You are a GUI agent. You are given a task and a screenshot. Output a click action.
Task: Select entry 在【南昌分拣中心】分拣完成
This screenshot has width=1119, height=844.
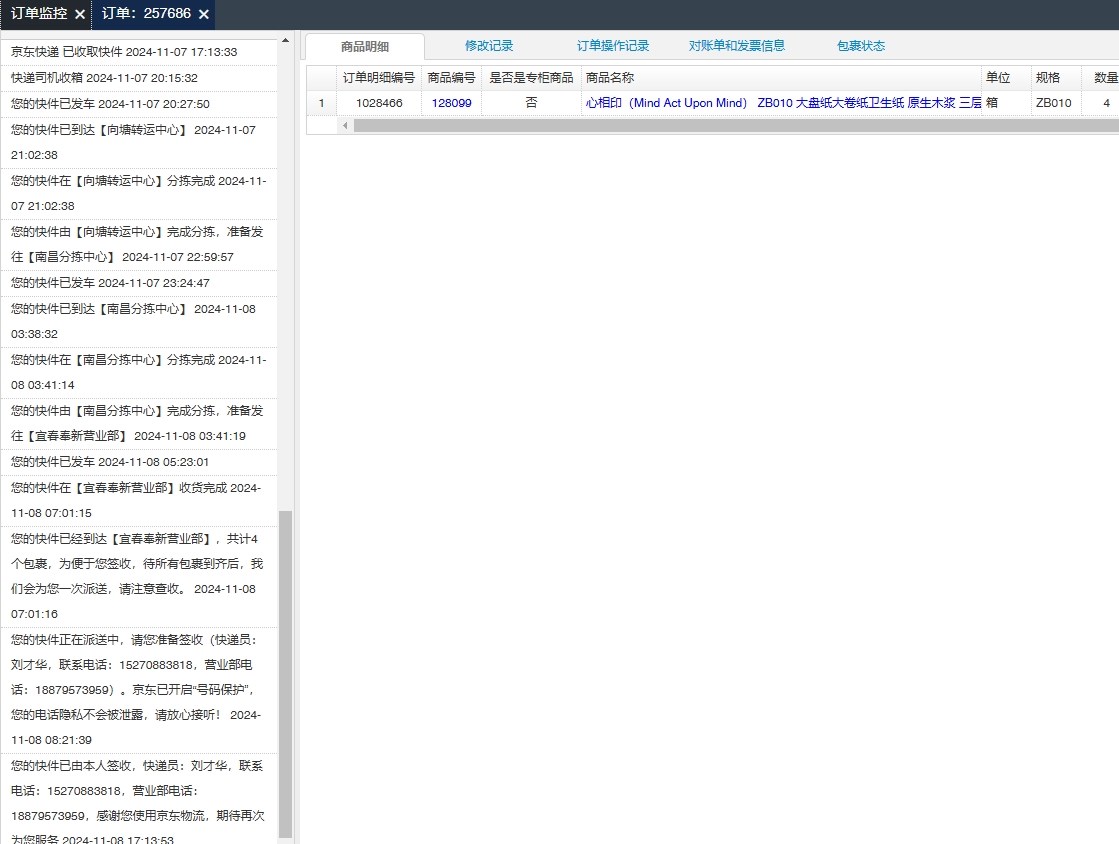[139, 372]
